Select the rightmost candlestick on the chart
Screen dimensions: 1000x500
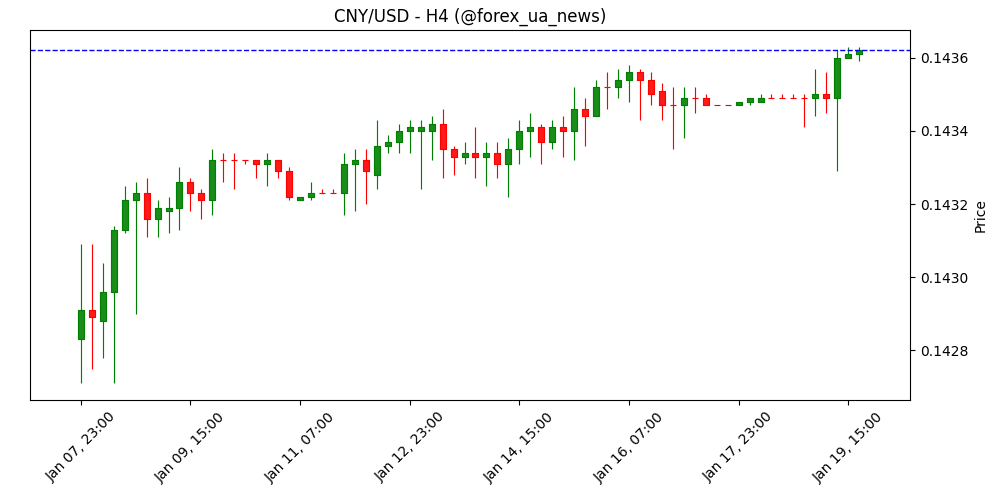pyautogui.click(x=859, y=53)
